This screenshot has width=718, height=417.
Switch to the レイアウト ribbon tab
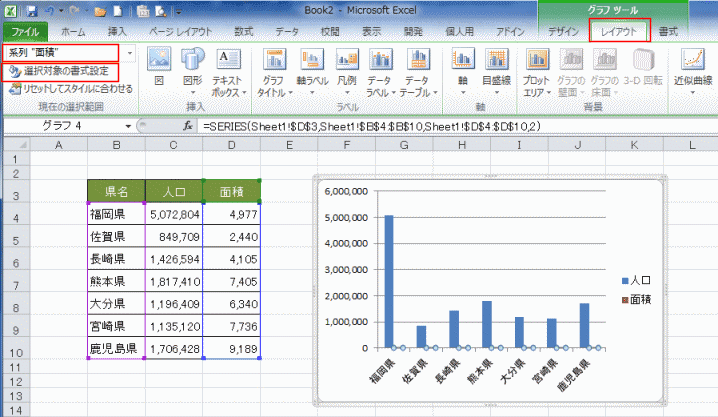pyautogui.click(x=619, y=32)
